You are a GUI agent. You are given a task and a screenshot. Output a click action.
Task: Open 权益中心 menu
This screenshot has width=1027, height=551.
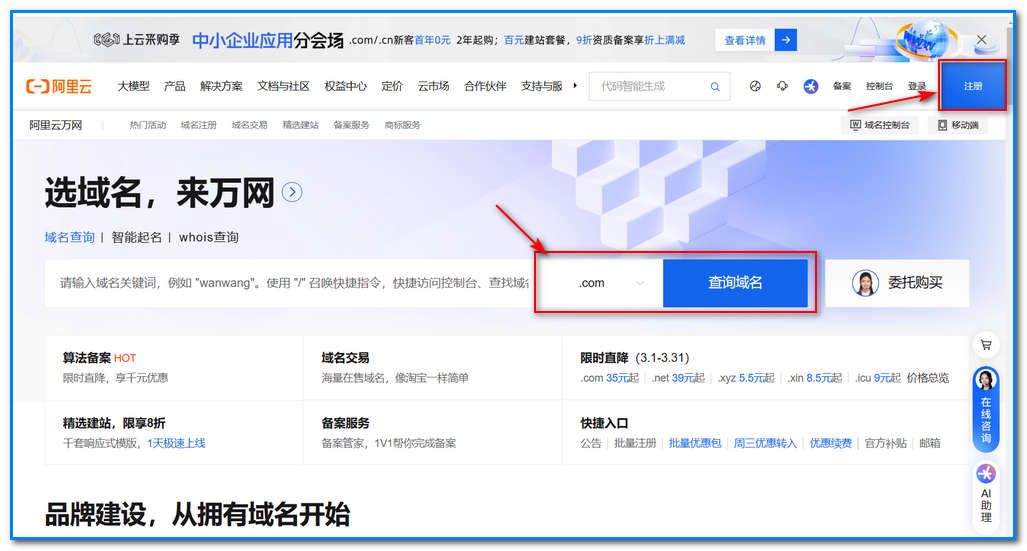point(346,86)
